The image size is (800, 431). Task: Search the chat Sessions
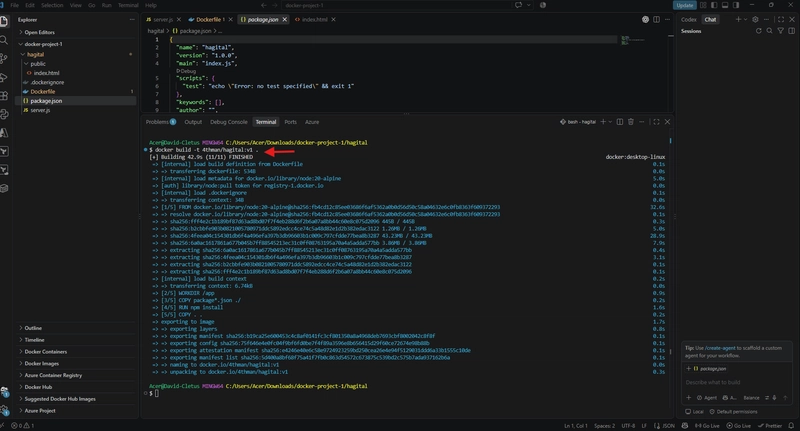[769, 31]
